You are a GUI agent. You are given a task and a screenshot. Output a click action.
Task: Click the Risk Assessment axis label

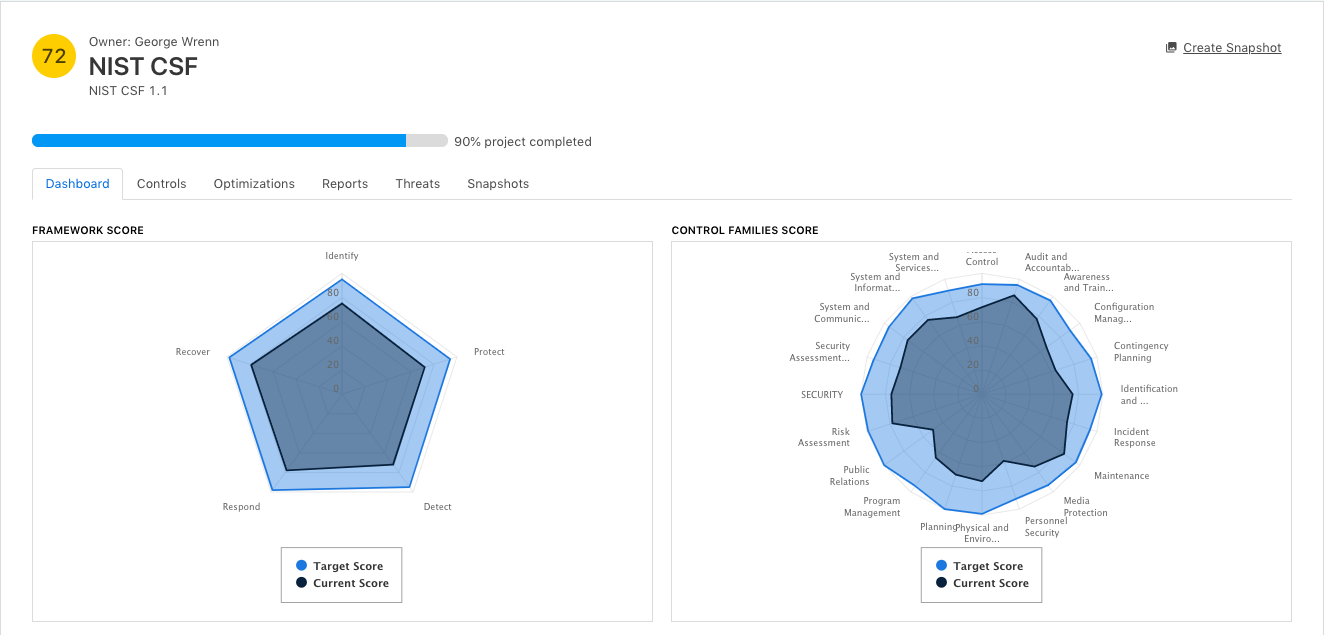pos(825,437)
